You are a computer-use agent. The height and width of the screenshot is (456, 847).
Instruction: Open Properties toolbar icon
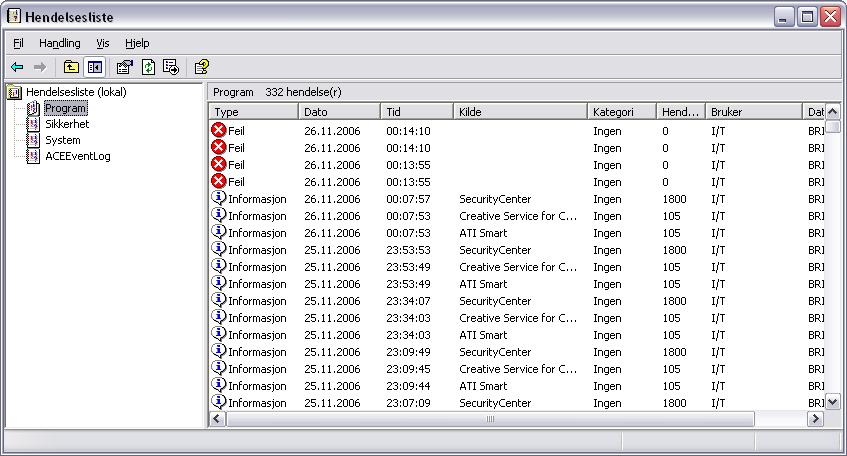pyautogui.click(x=125, y=67)
